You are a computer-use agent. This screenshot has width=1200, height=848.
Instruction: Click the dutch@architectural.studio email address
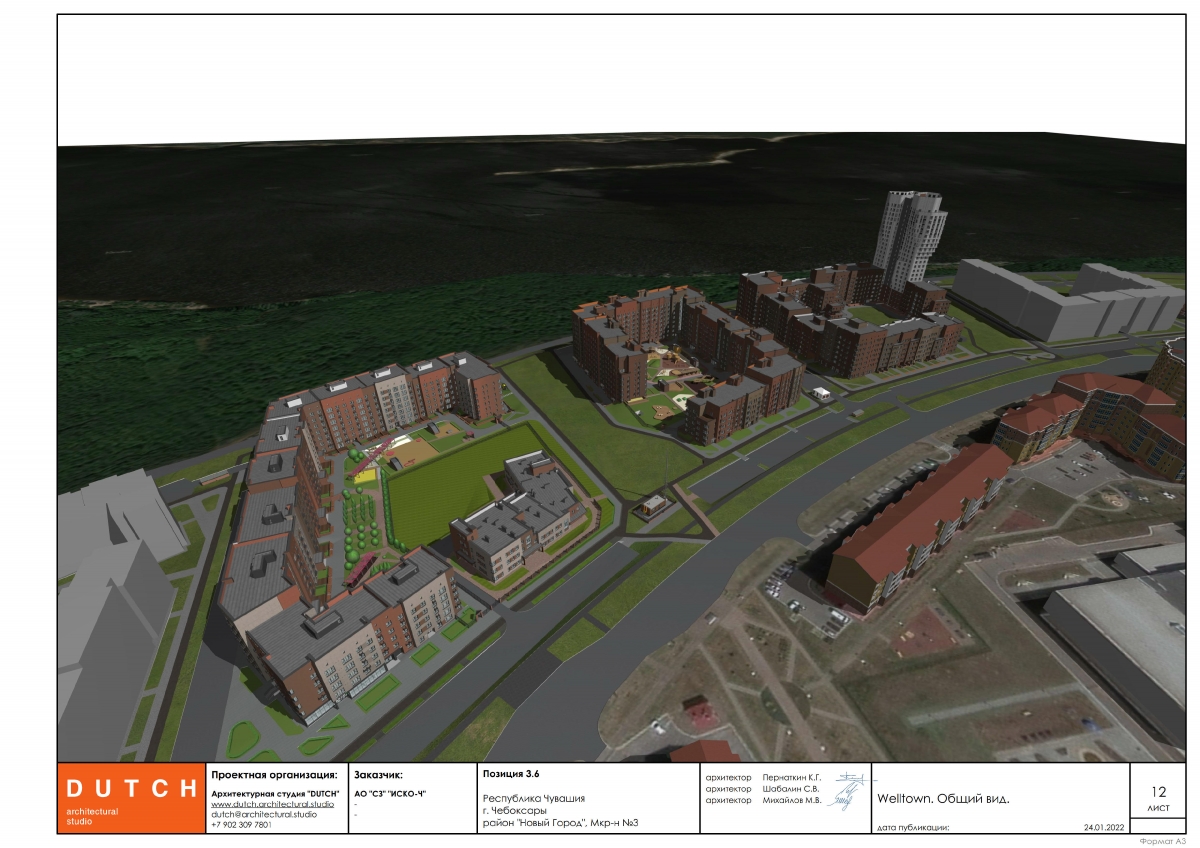click(264, 814)
